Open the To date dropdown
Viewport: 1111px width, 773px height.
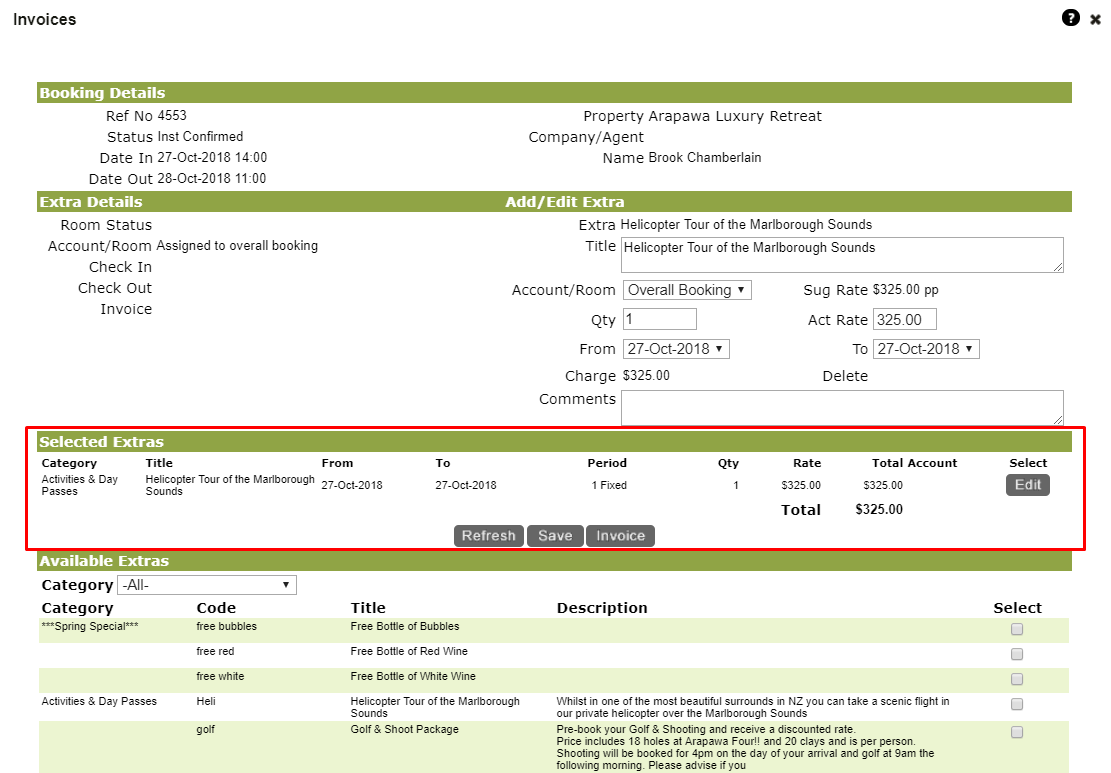pos(926,349)
